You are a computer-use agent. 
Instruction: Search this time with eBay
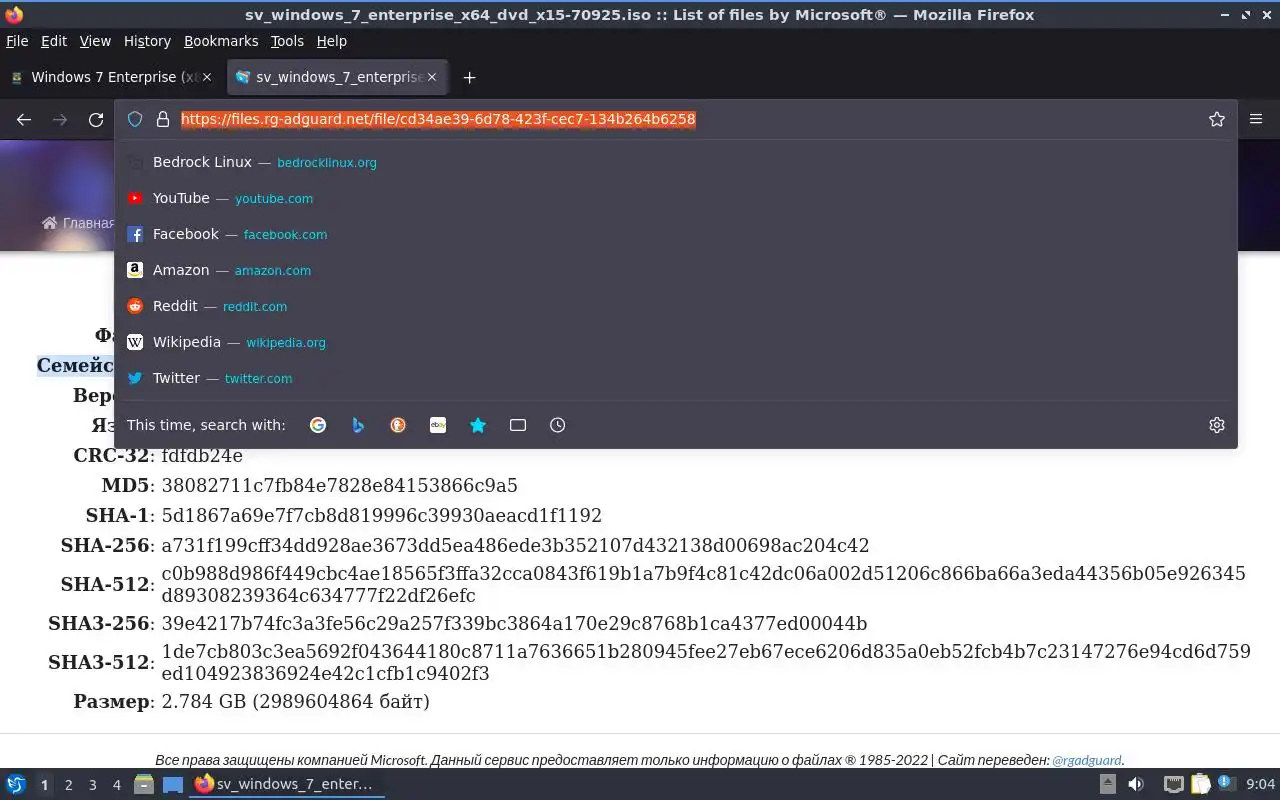pos(438,425)
